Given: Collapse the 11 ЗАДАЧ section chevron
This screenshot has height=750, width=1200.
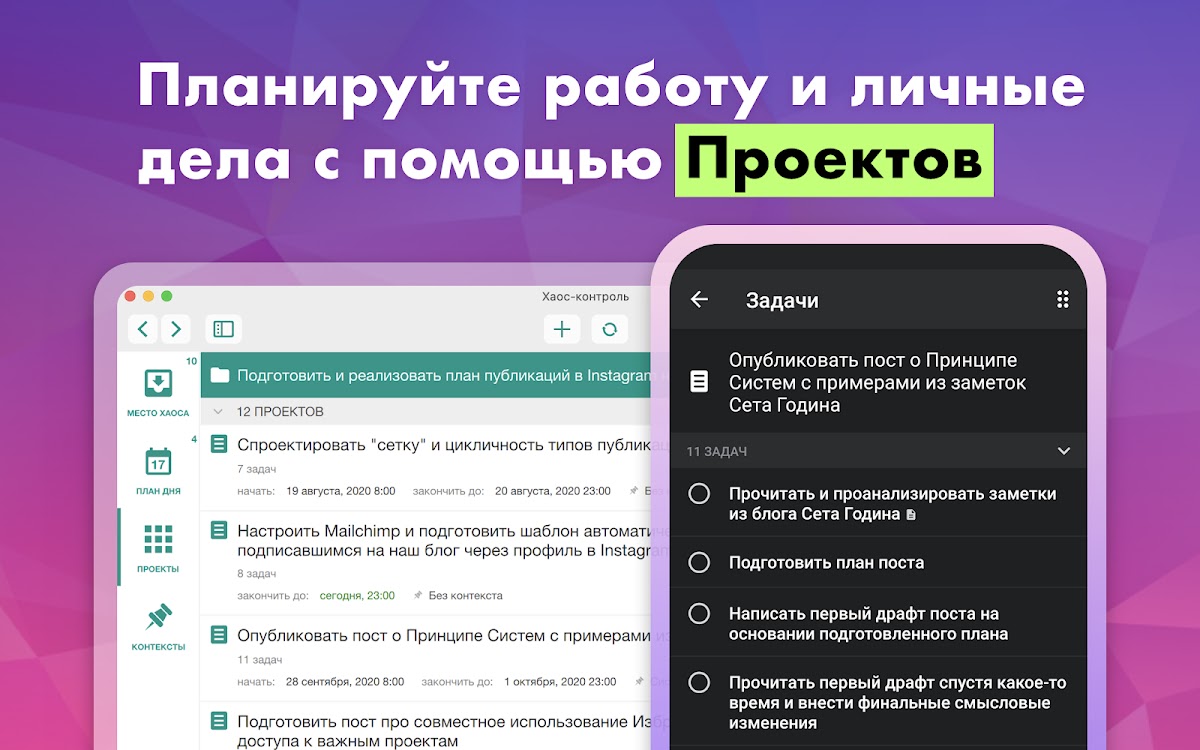Looking at the screenshot, I should [1063, 452].
